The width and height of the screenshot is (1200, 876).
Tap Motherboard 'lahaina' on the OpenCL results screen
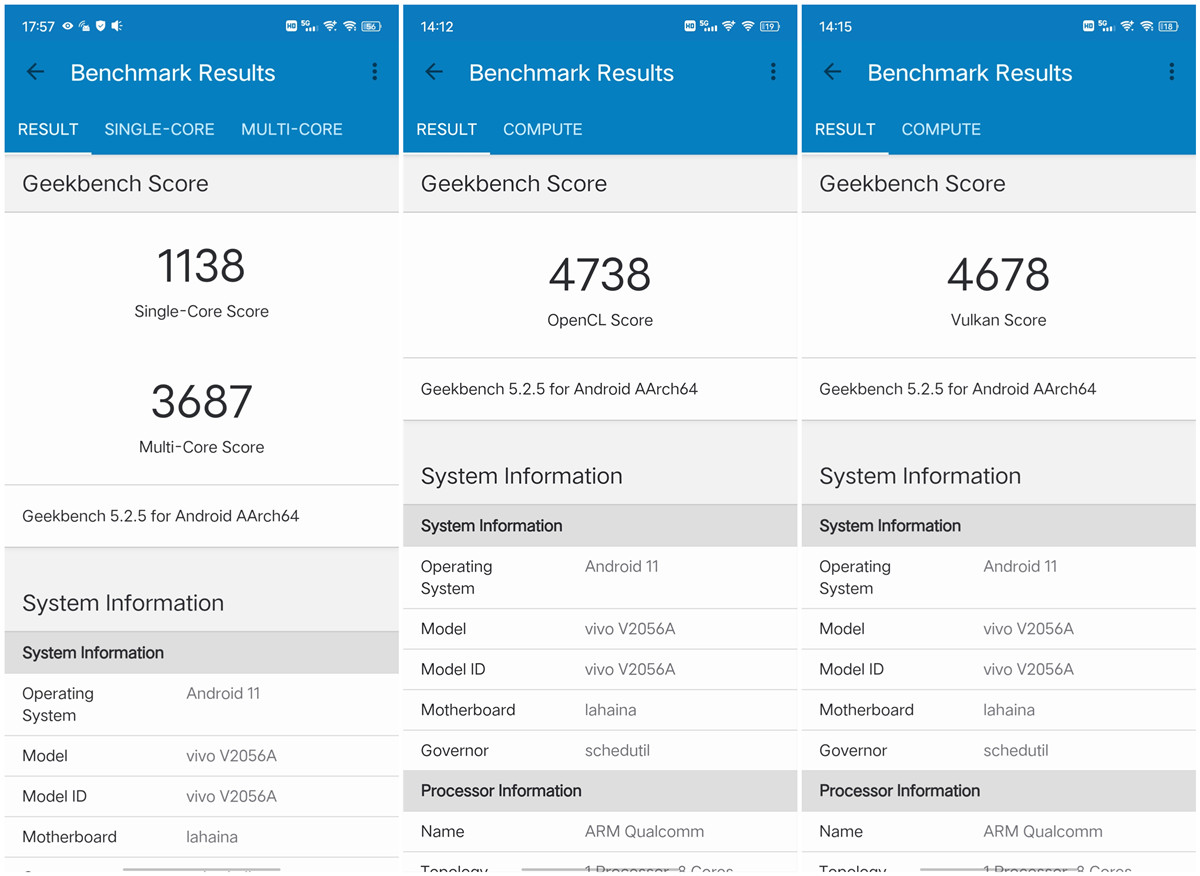610,710
